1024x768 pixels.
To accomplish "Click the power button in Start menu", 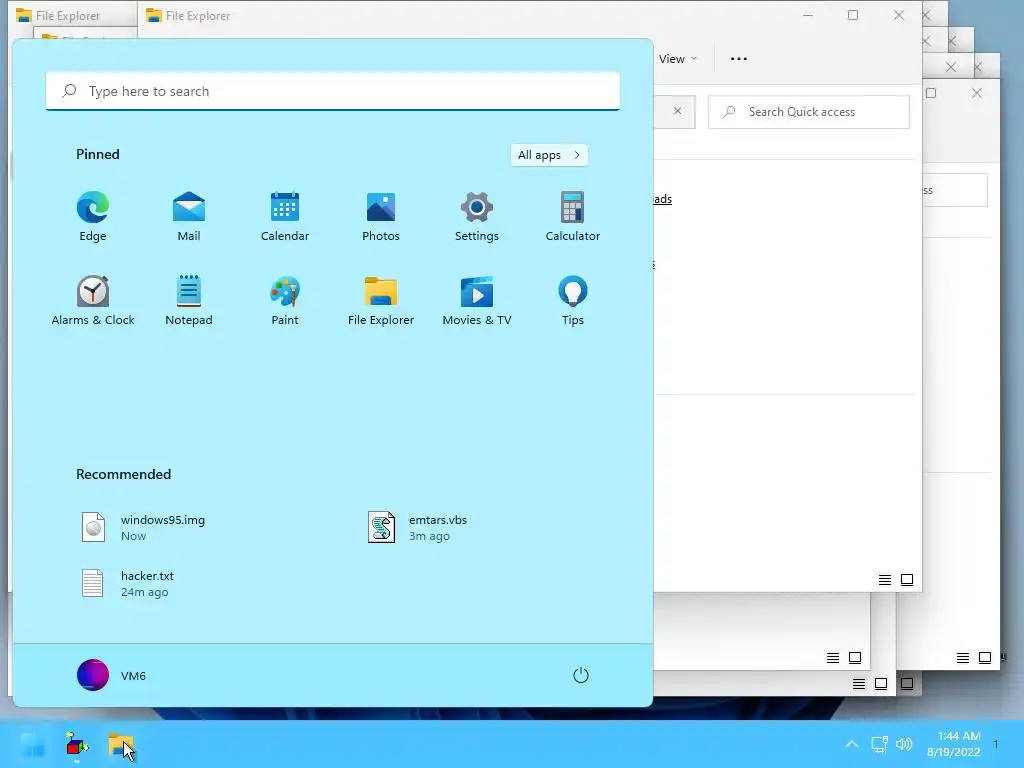I will click(581, 675).
